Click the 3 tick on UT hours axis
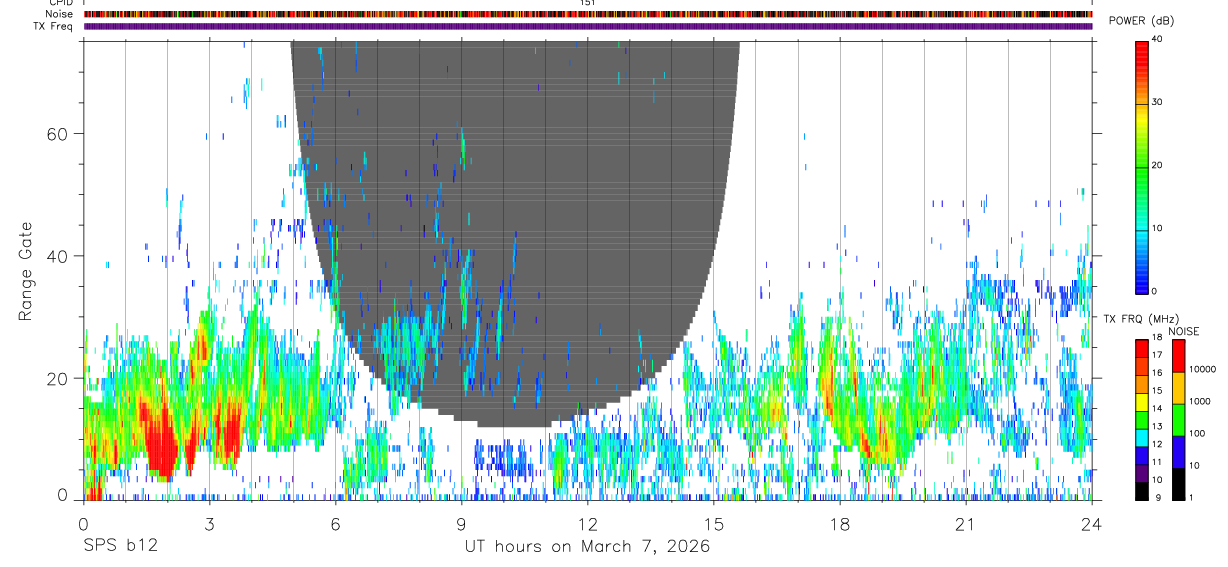Viewport: 1228px width, 567px height. tap(209, 523)
